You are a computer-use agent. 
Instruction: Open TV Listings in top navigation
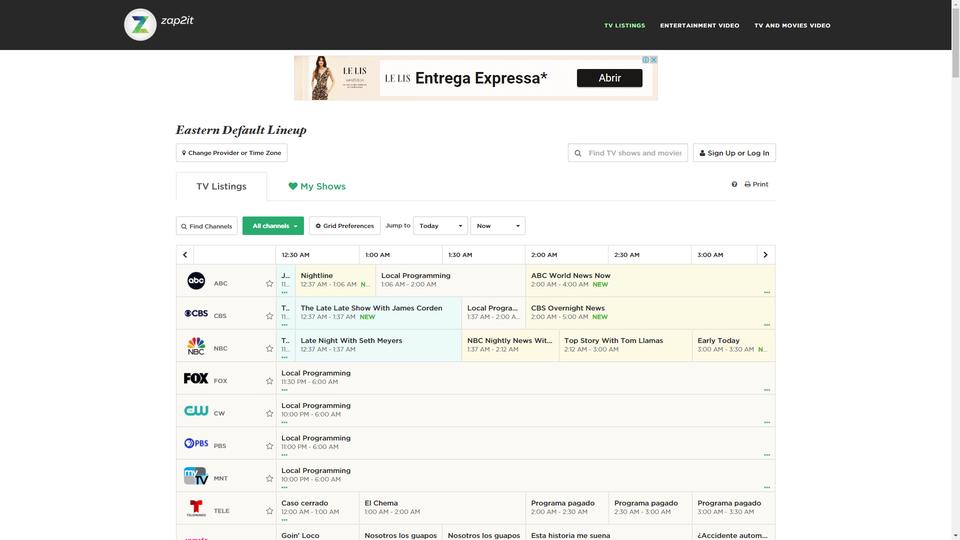pos(624,26)
